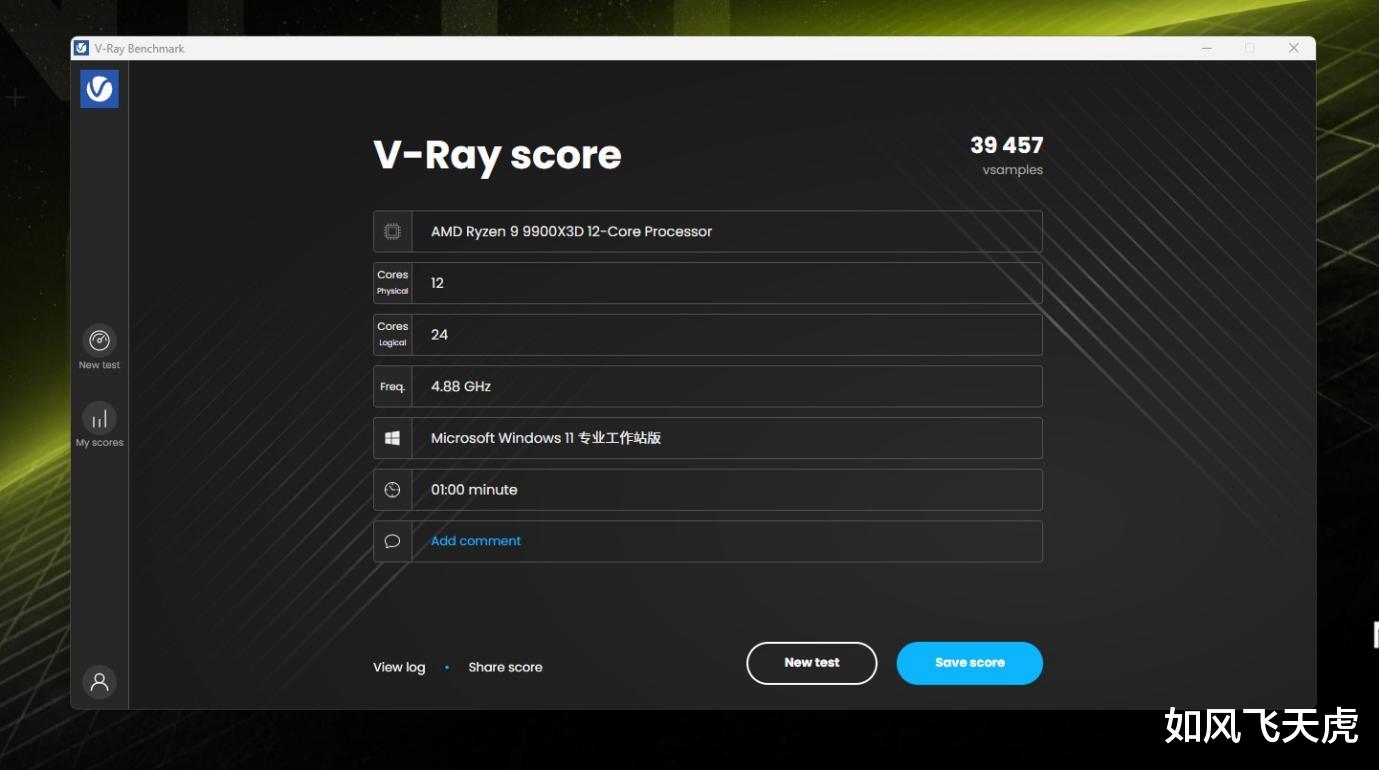Open View log link

point(399,667)
